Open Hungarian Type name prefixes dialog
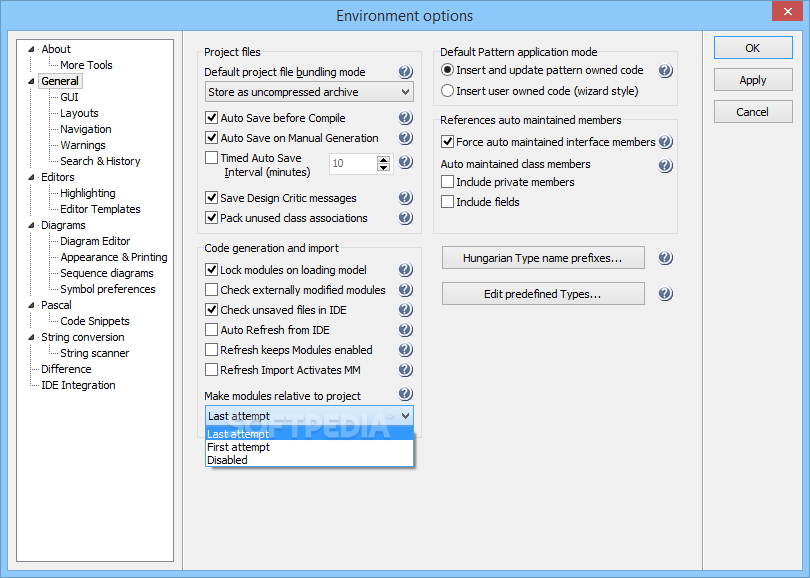This screenshot has width=810, height=578. pos(543,258)
